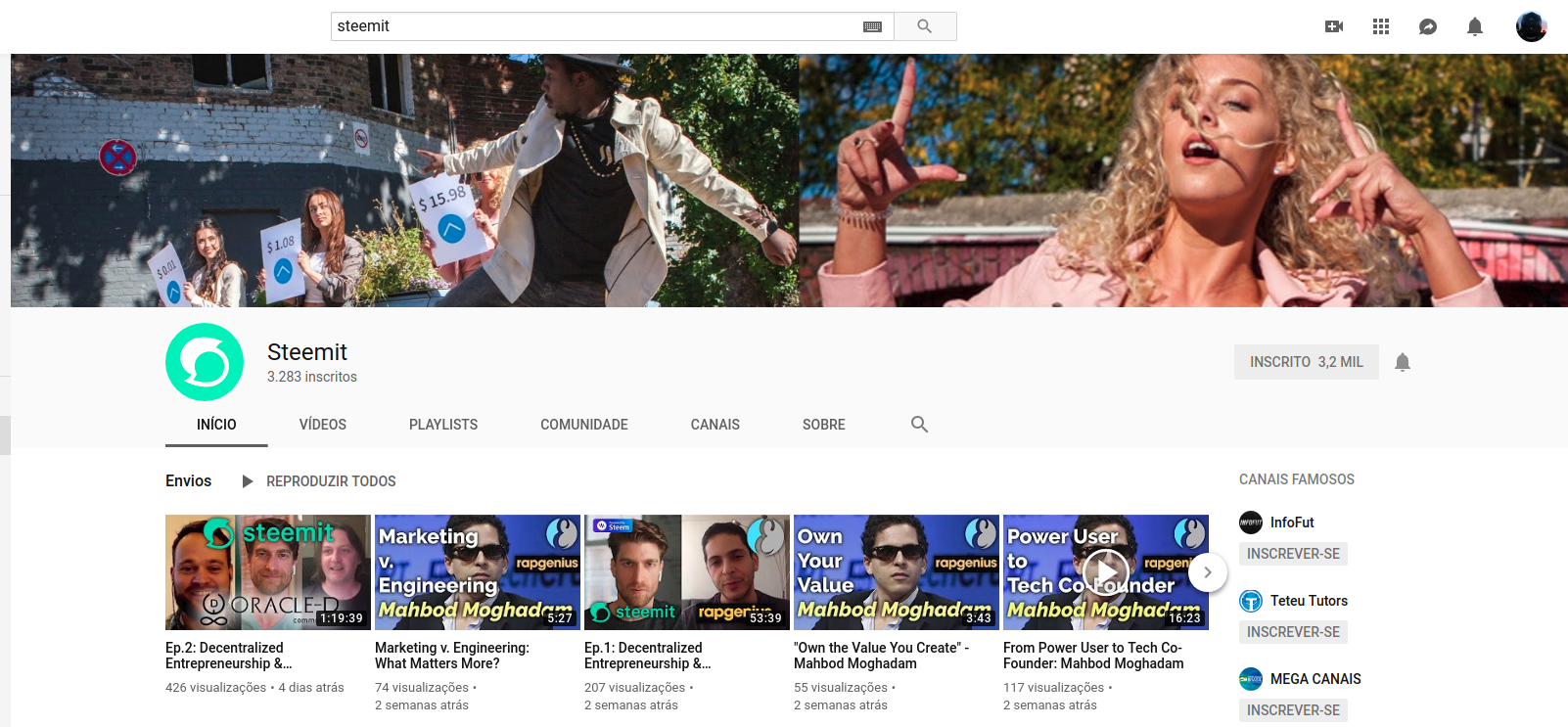Open the MEGA CANAIS channel name link
The width and height of the screenshot is (1568, 727).
1315,679
